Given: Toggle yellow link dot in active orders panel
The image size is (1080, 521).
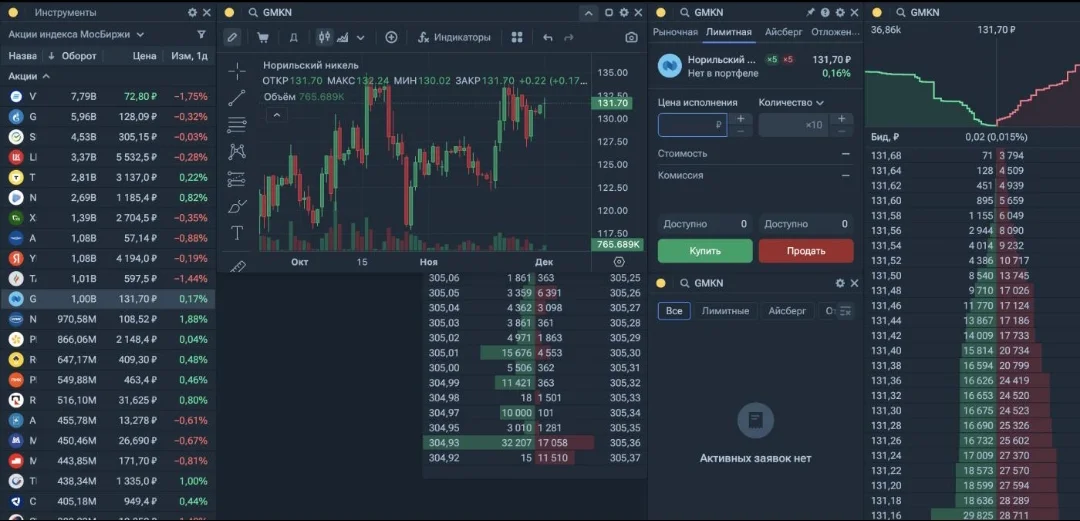Looking at the screenshot, I should point(661,283).
